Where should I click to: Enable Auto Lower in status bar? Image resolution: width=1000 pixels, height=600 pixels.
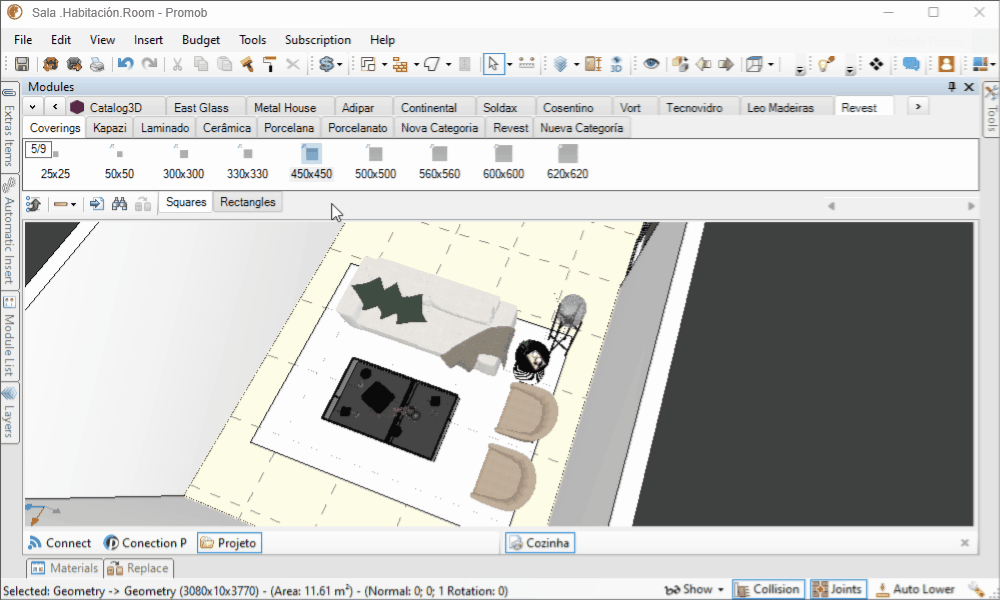point(915,589)
